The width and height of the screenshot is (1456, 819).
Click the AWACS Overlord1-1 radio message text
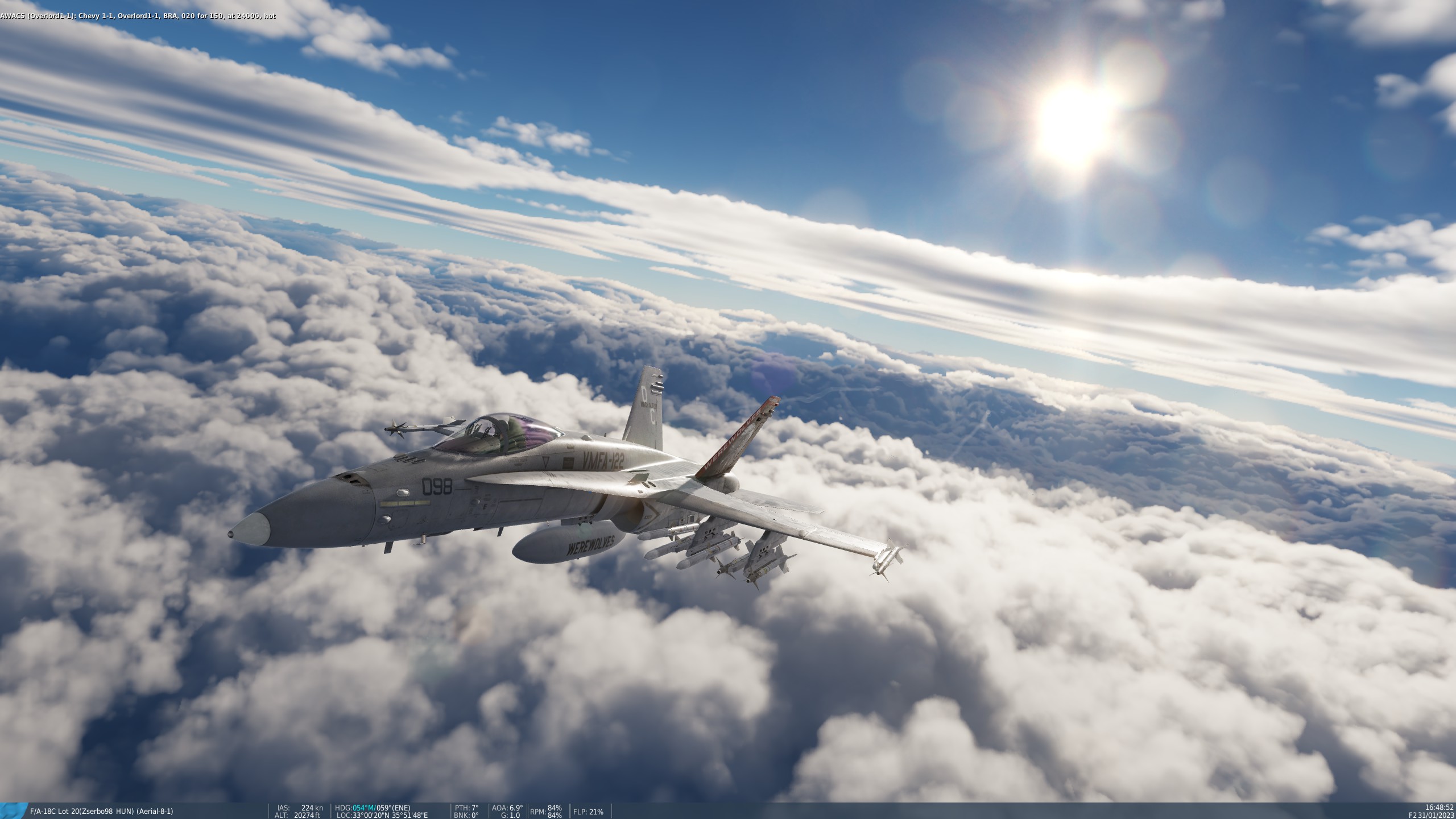[x=138, y=16]
